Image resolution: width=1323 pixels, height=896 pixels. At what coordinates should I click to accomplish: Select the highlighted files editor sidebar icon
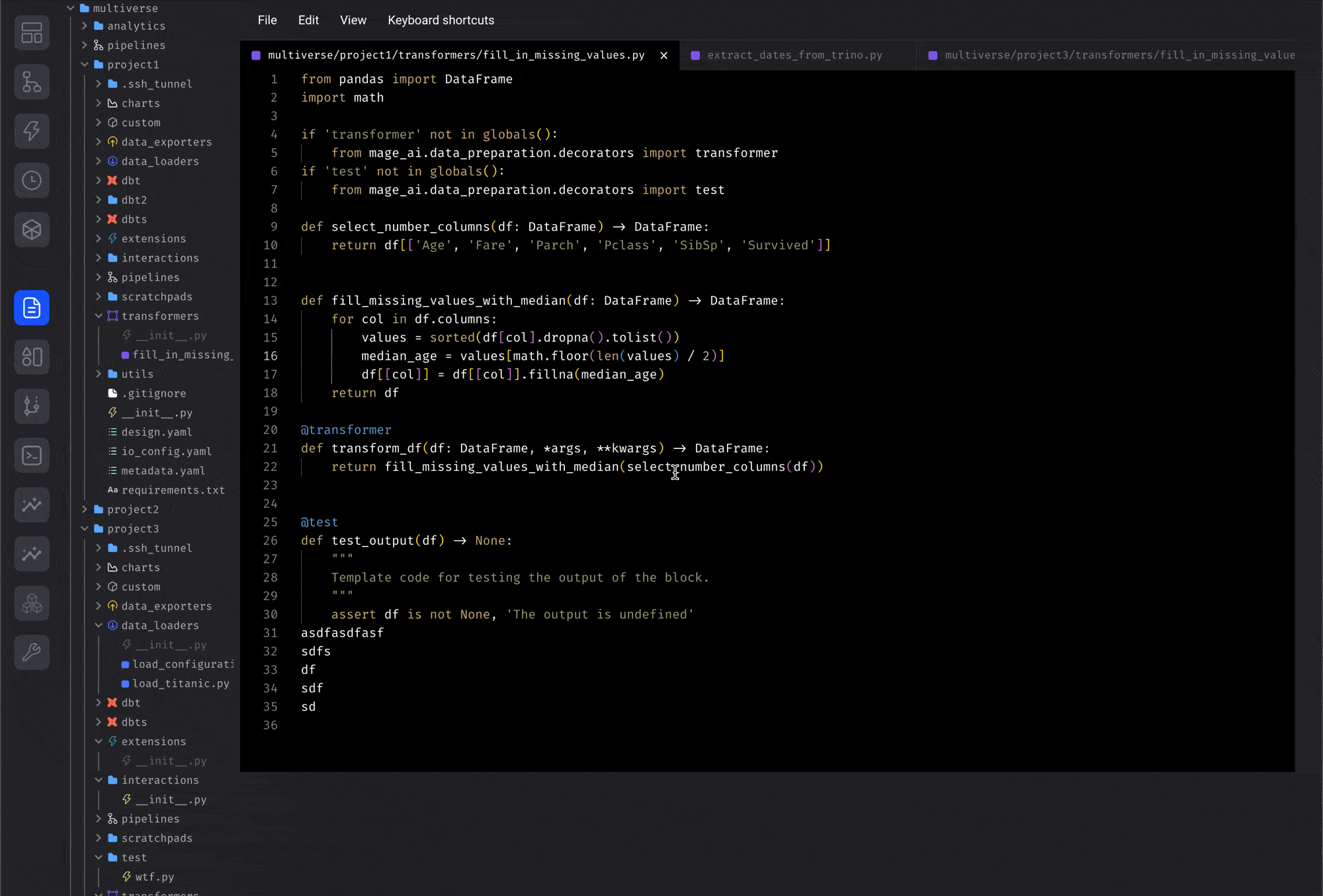32,307
